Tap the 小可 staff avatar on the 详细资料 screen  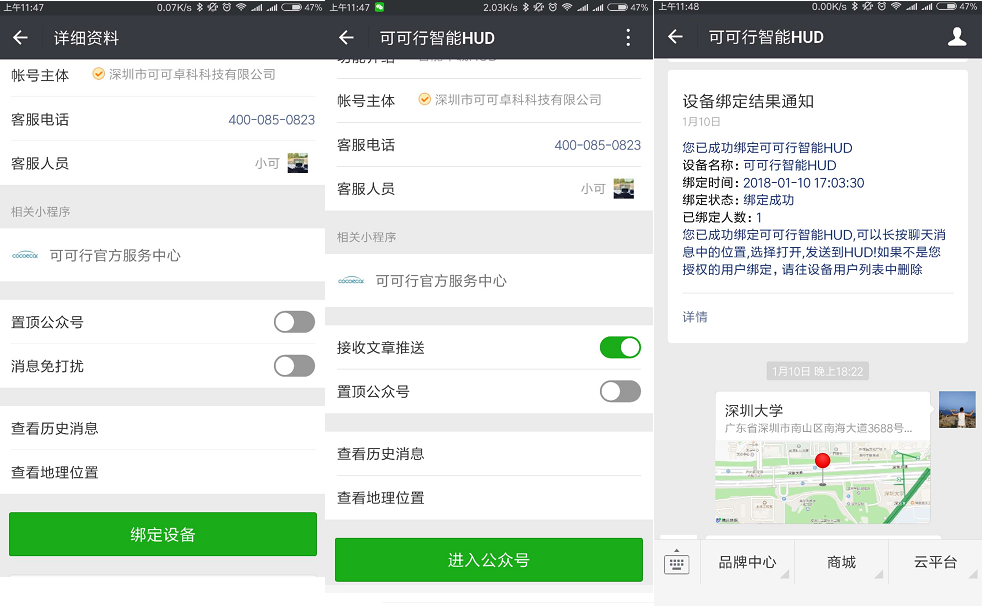[x=297, y=163]
